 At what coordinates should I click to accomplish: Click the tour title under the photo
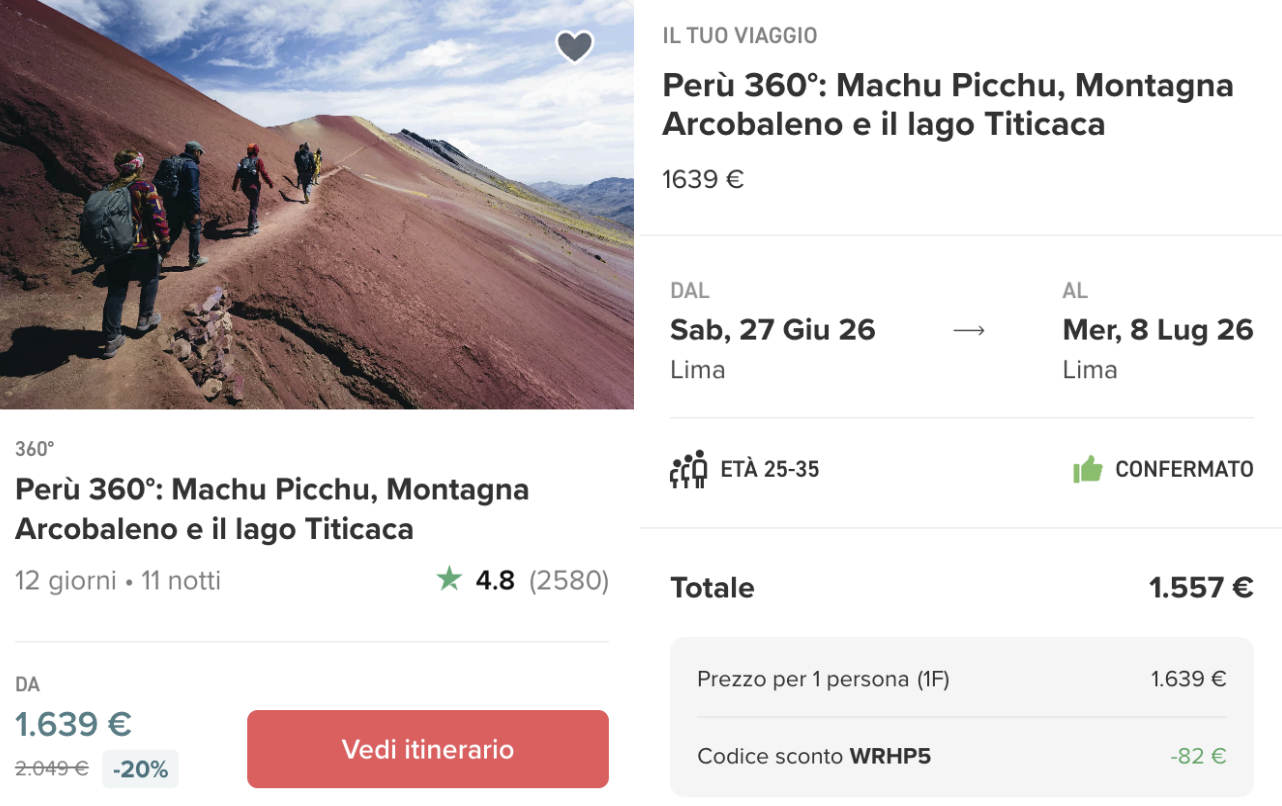pos(272,509)
